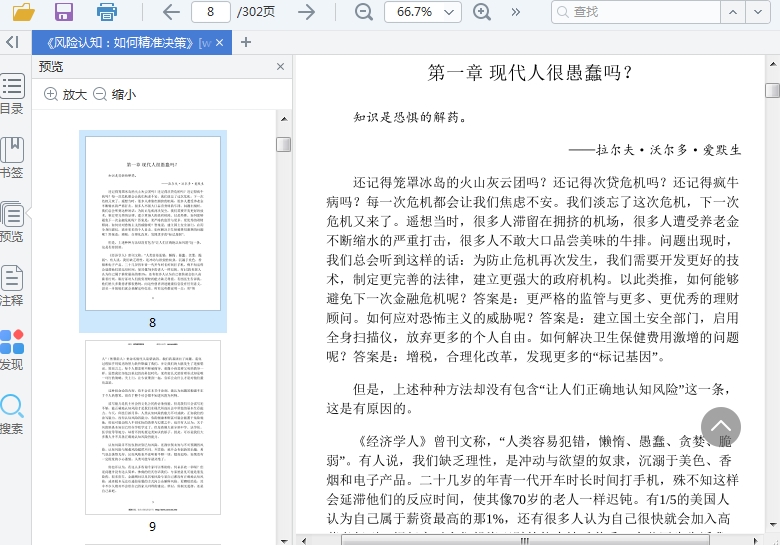Click the horizontal scrollbar thumb
This screenshot has width=780, height=545.
[525, 541]
